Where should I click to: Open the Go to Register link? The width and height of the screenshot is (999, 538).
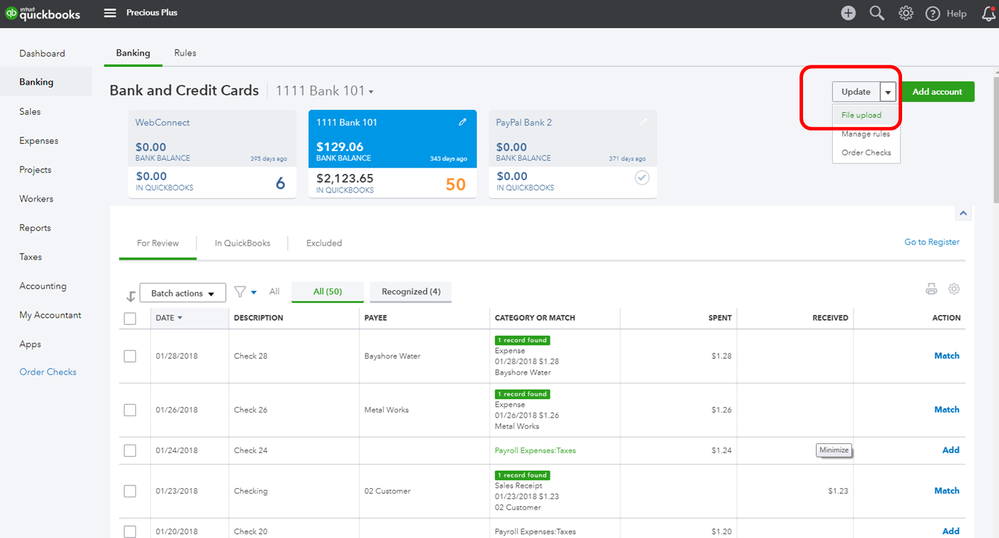tap(931, 242)
